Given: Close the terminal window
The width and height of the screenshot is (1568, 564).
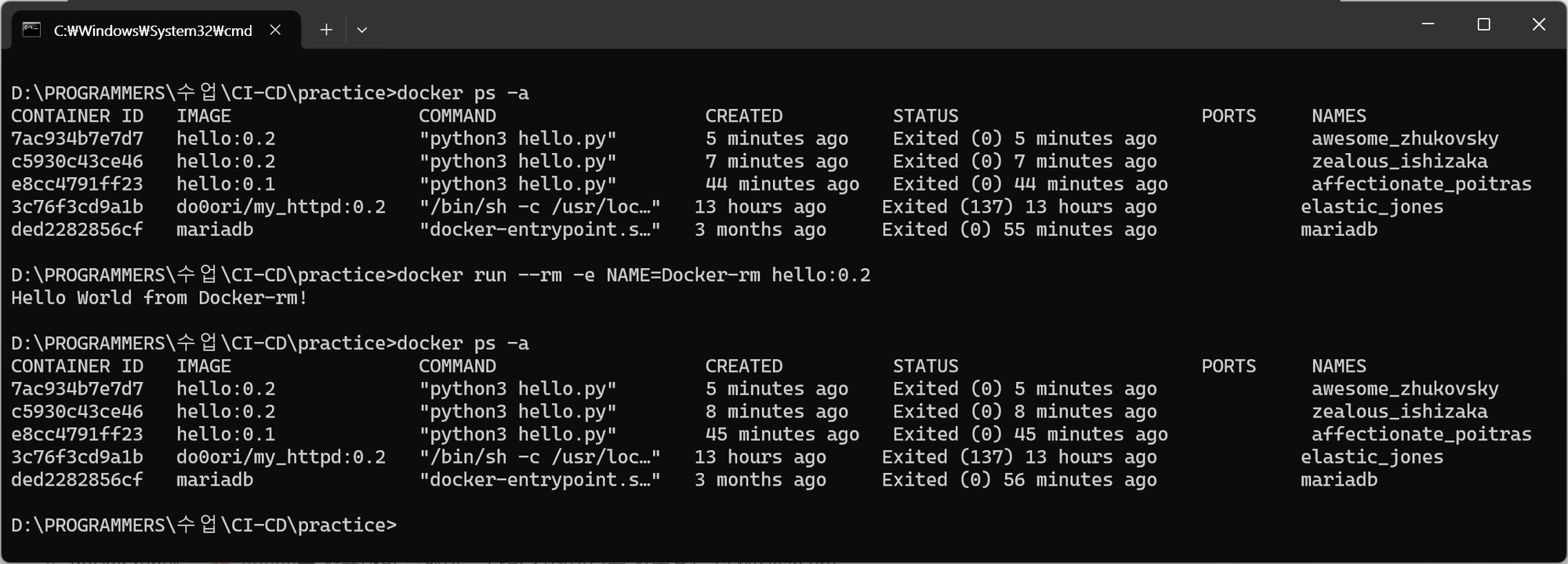Looking at the screenshot, I should (1538, 24).
